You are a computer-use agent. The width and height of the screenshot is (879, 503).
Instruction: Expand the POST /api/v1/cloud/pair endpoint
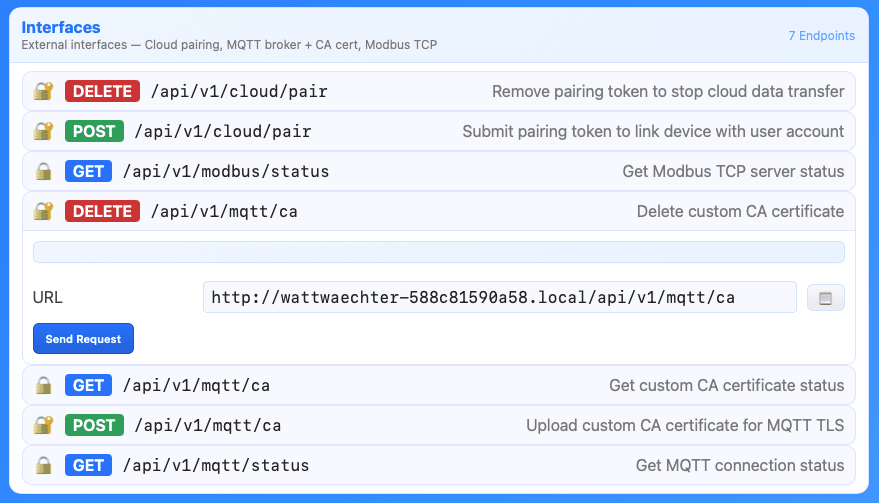pyautogui.click(x=439, y=131)
